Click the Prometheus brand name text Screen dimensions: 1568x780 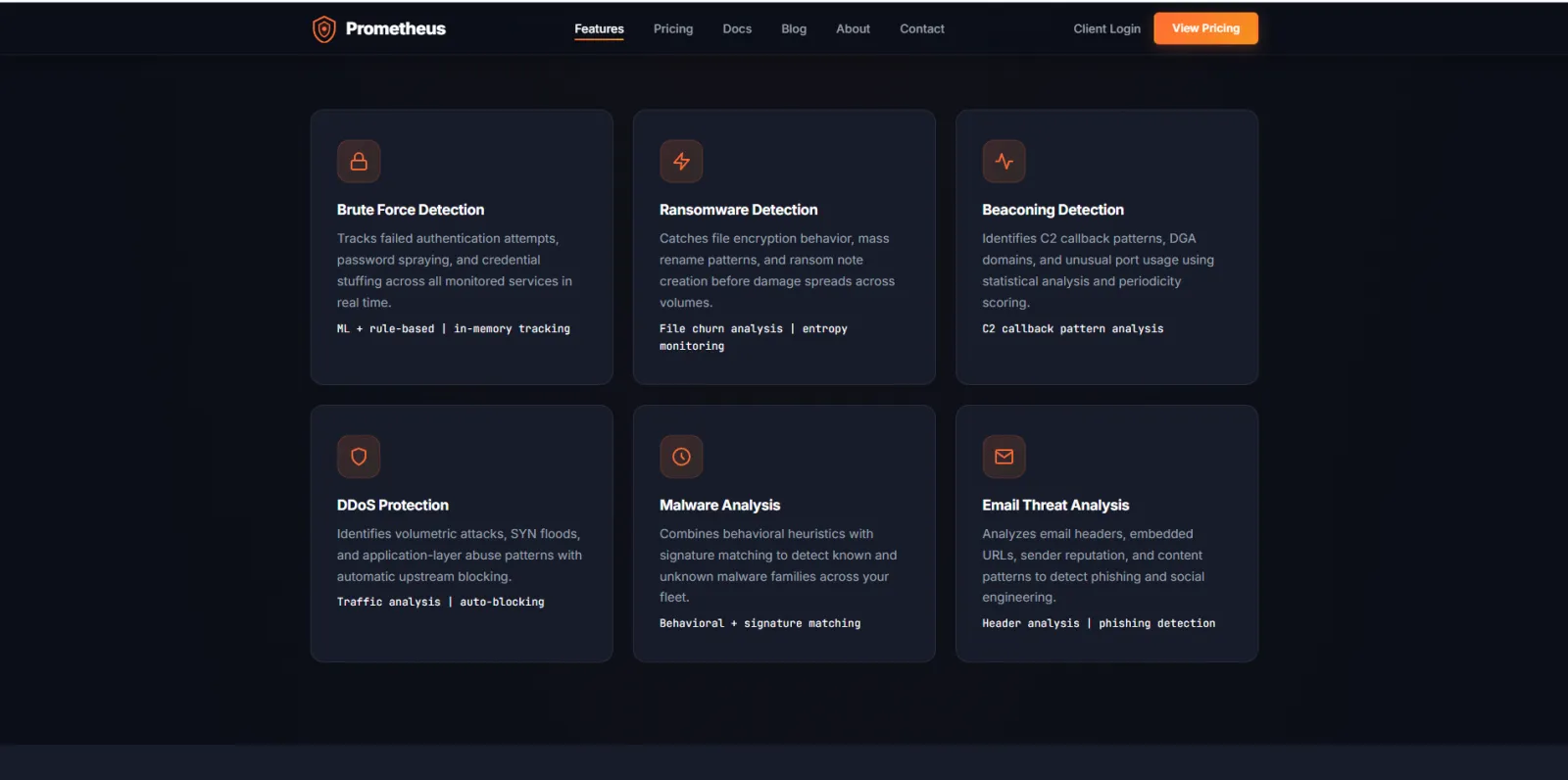(x=396, y=29)
